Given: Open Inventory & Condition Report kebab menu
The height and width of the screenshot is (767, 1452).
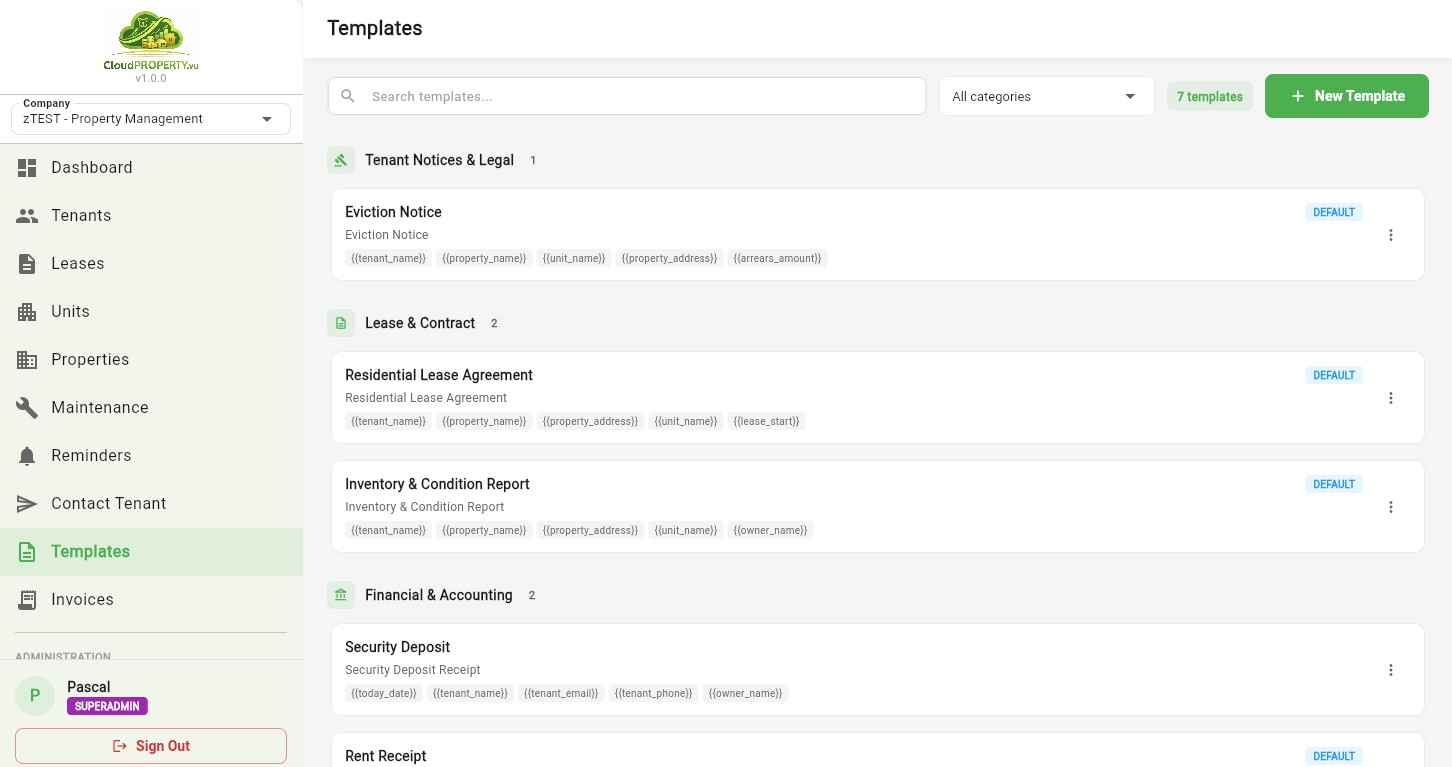Looking at the screenshot, I should (1390, 507).
